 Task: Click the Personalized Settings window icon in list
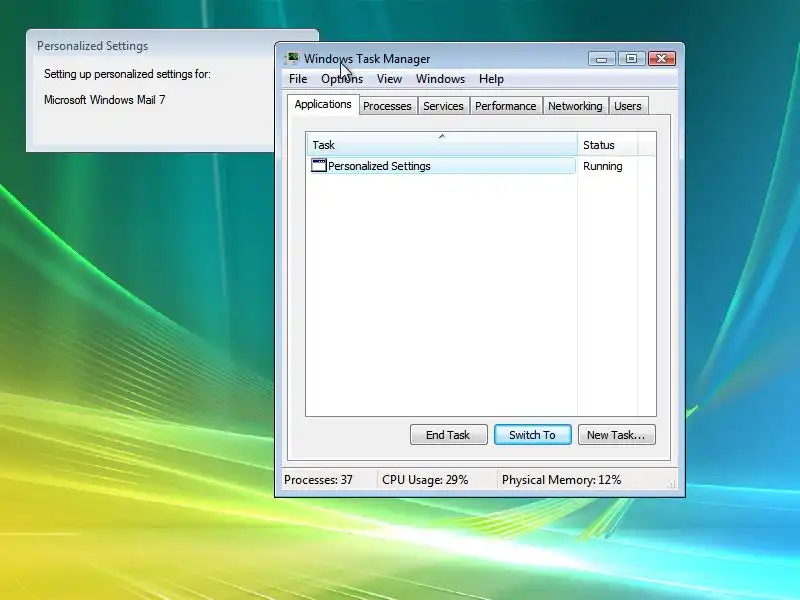(319, 165)
